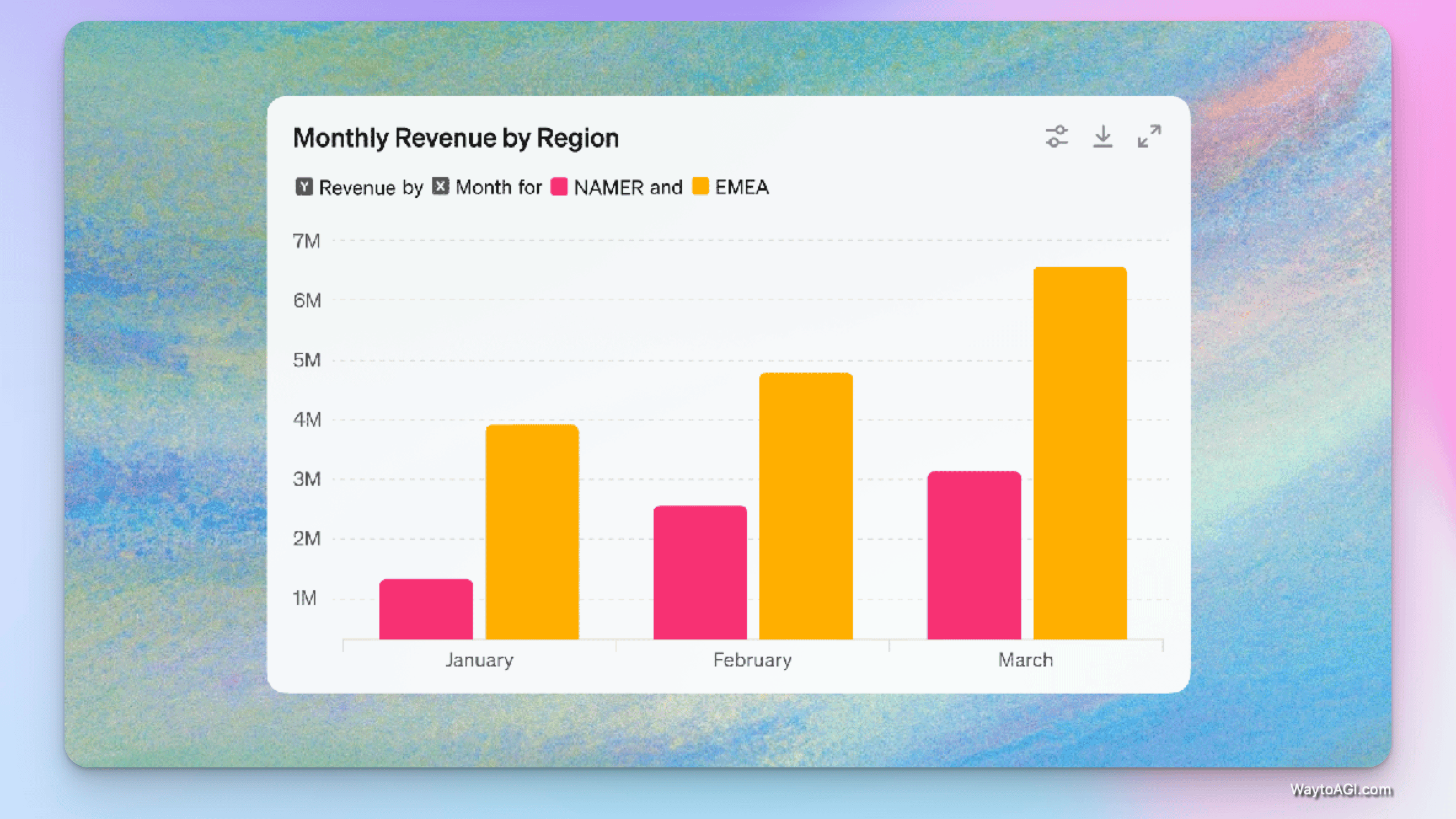The width and height of the screenshot is (1456, 819).
Task: Click the 5M y-axis label
Action: point(307,360)
